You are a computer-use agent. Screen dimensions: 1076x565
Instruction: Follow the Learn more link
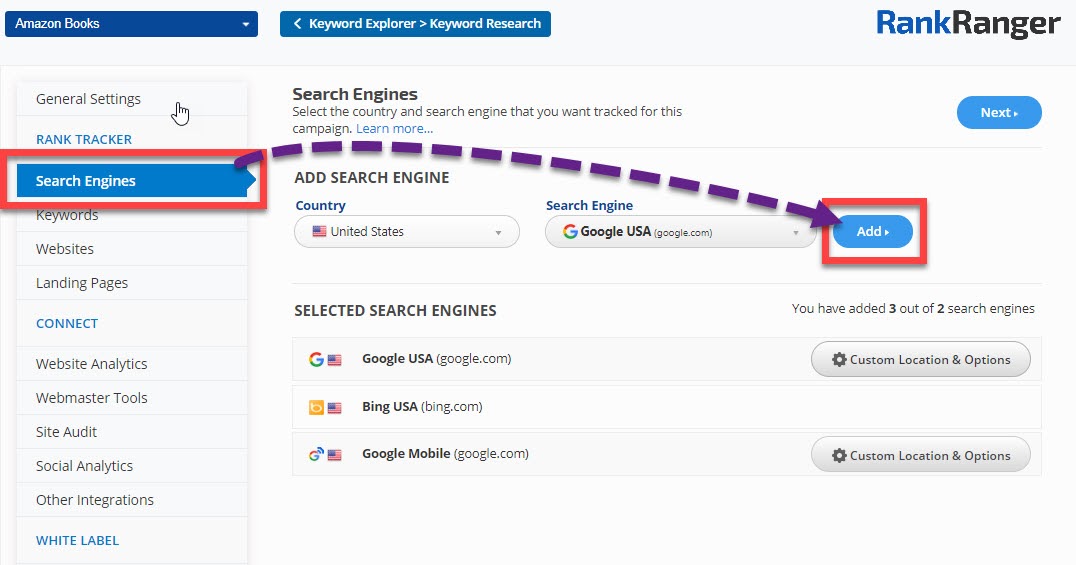(394, 129)
